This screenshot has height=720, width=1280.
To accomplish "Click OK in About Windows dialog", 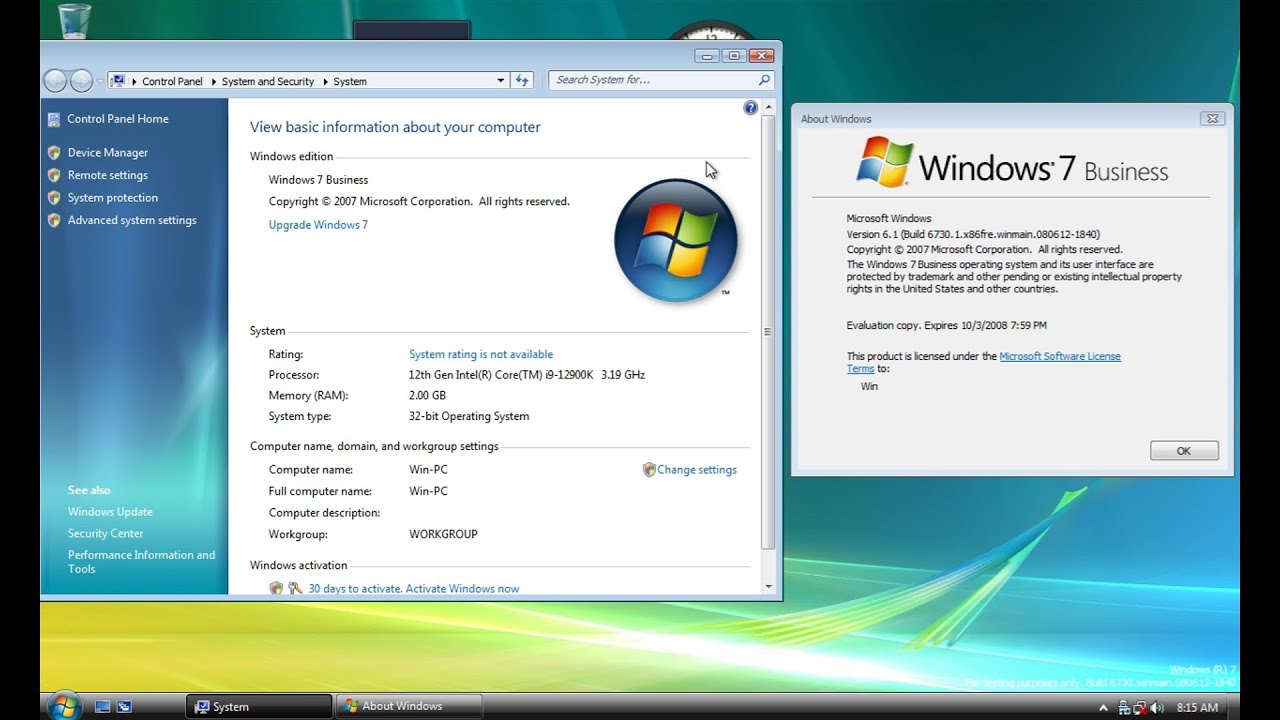I will [x=1184, y=451].
